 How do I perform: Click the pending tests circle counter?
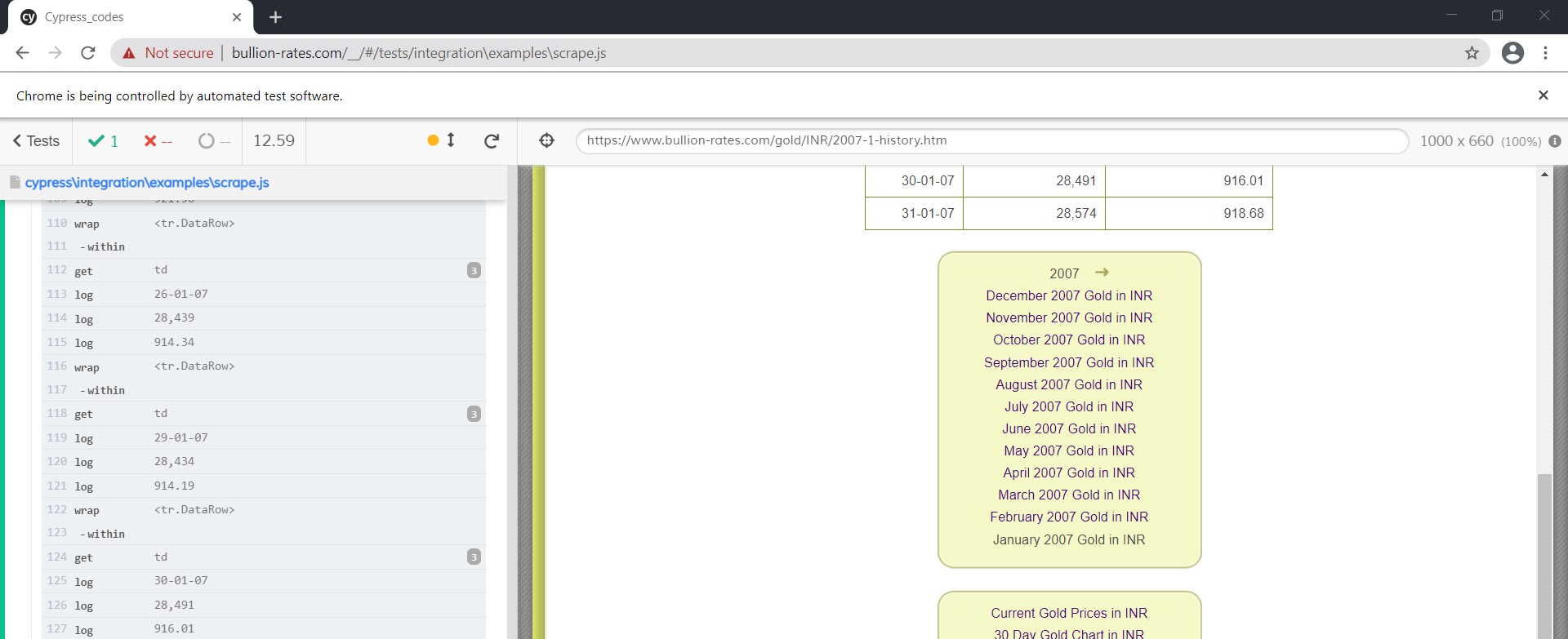215,141
